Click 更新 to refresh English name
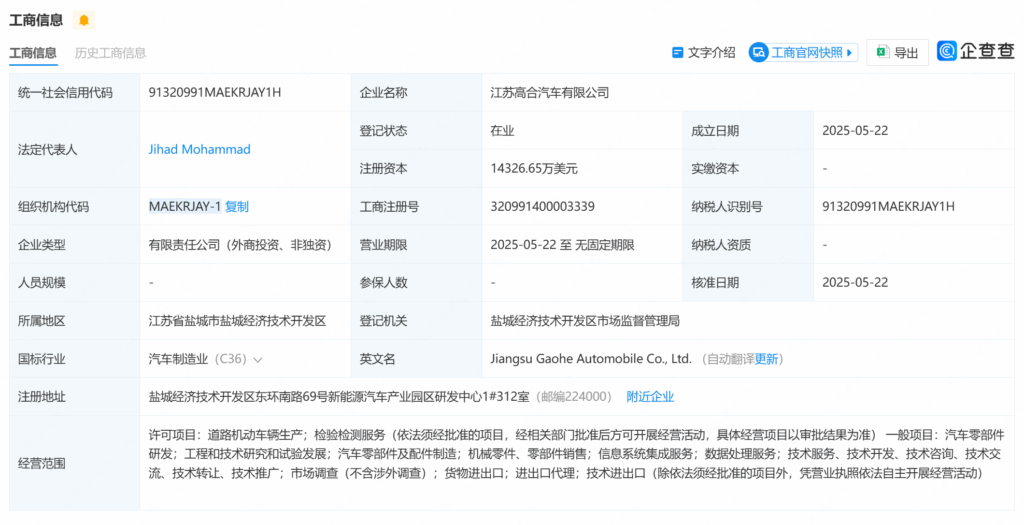 pyautogui.click(x=766, y=359)
